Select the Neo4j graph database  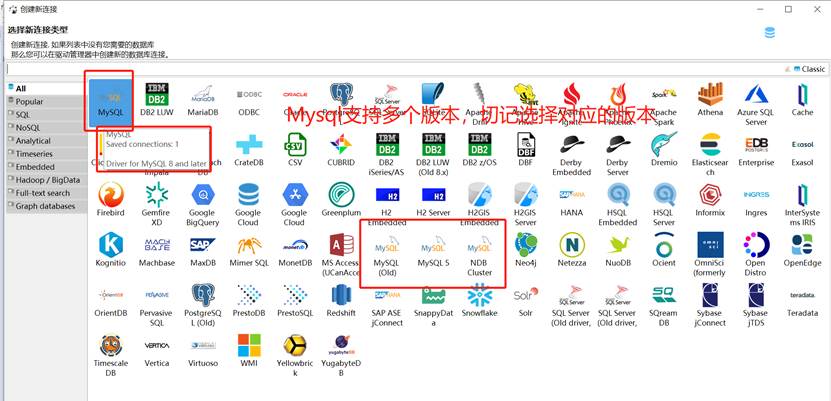(x=526, y=250)
